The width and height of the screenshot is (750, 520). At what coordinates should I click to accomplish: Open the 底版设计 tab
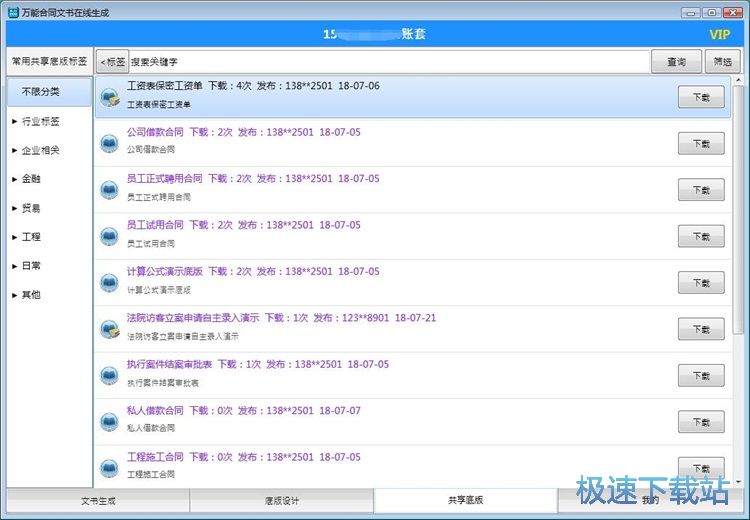(282, 499)
